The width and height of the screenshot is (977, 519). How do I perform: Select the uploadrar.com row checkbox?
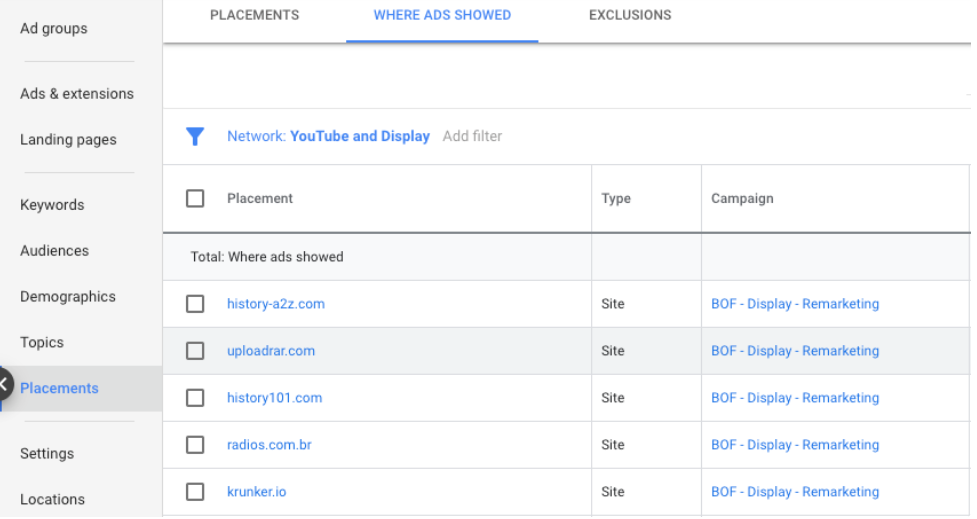195,351
